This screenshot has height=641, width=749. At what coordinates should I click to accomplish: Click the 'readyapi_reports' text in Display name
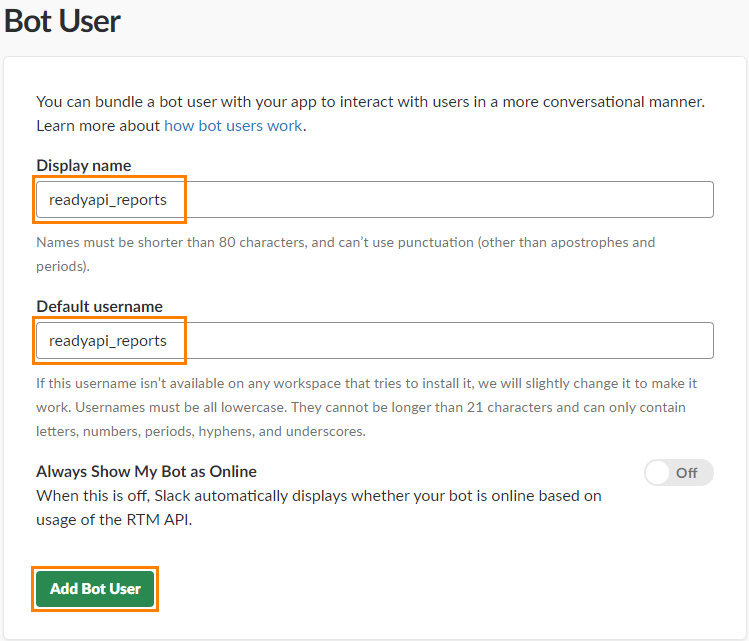coord(108,200)
